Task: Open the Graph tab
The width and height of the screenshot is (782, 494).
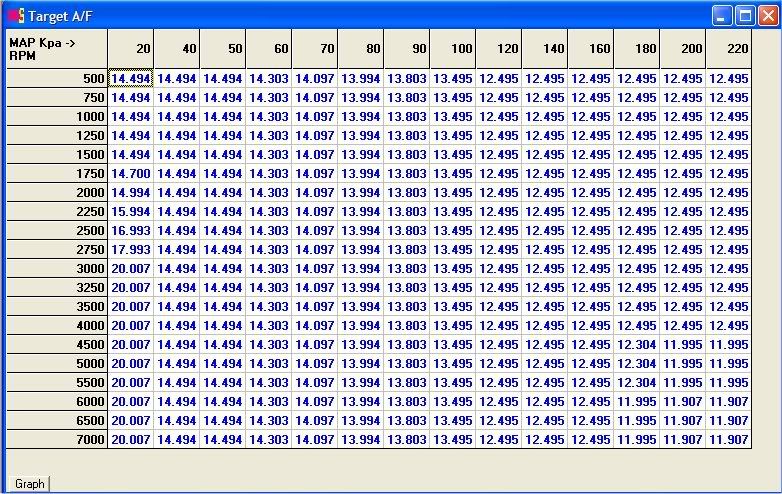Action: coord(29,484)
